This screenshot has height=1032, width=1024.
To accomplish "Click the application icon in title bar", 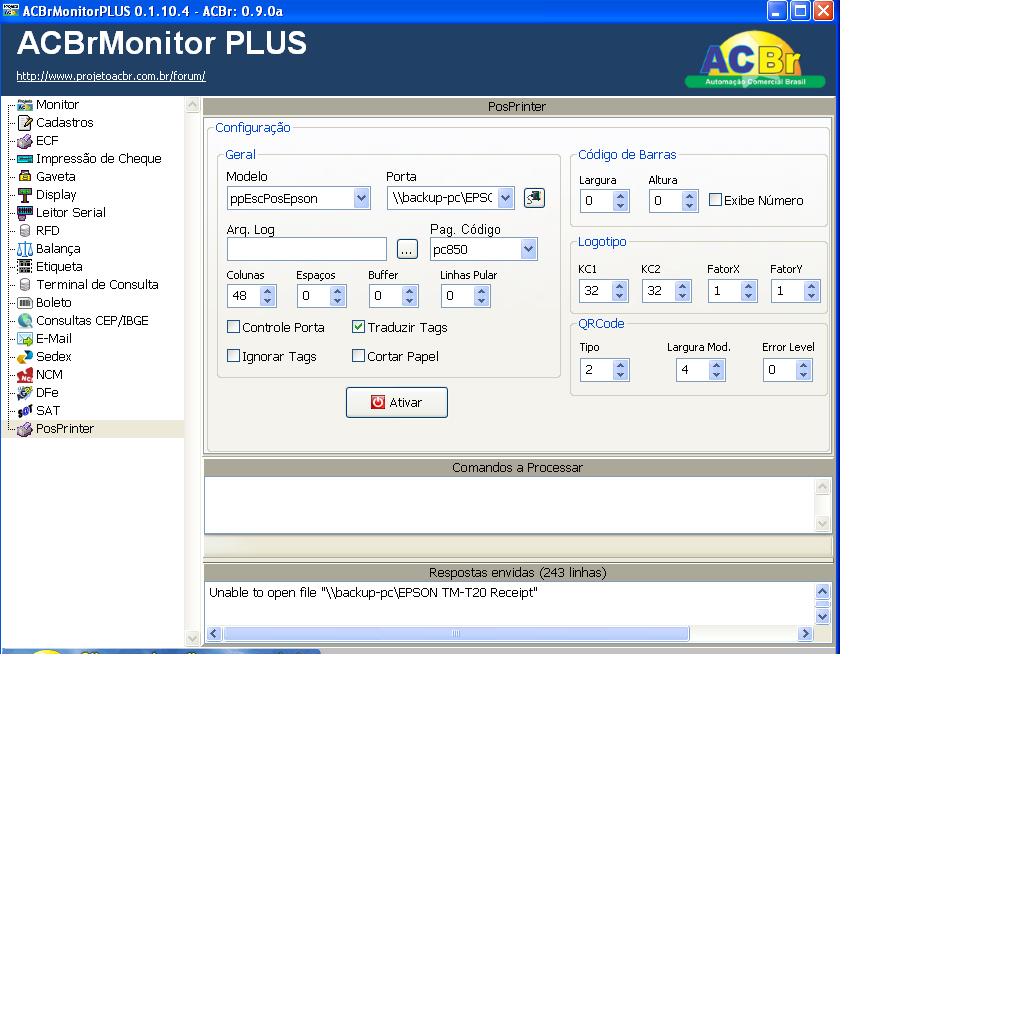I will (10, 11).
